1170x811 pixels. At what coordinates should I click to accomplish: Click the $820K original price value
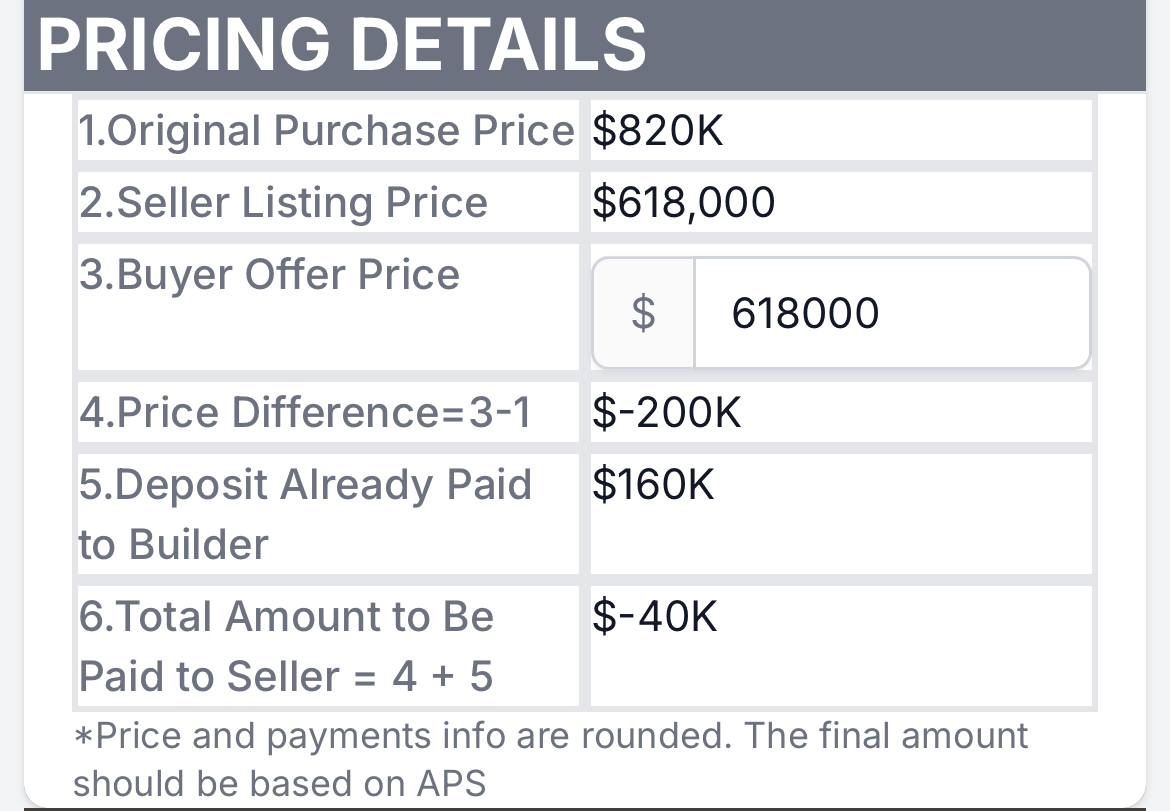point(657,131)
